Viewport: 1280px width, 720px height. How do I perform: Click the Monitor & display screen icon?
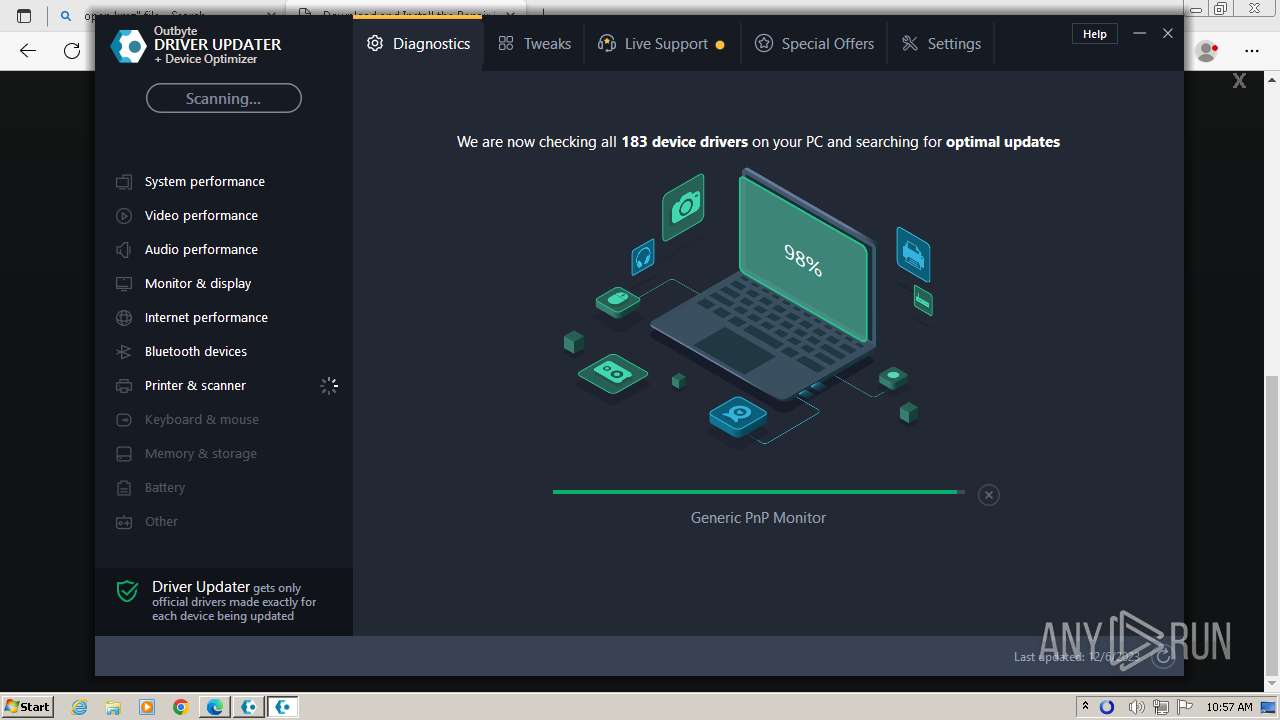(x=124, y=284)
